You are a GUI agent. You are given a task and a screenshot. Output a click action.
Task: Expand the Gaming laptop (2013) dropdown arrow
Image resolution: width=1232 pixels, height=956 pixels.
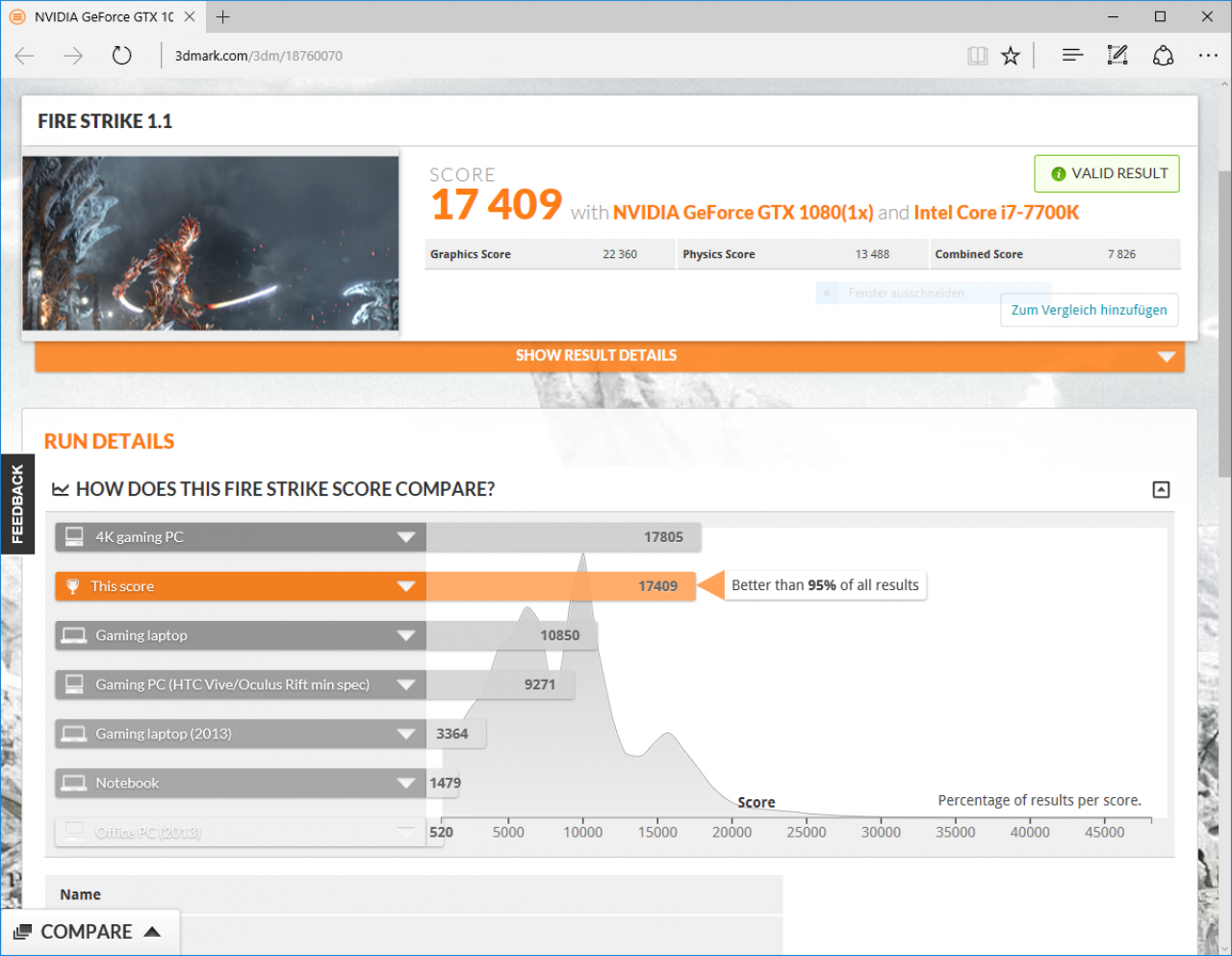[406, 734]
